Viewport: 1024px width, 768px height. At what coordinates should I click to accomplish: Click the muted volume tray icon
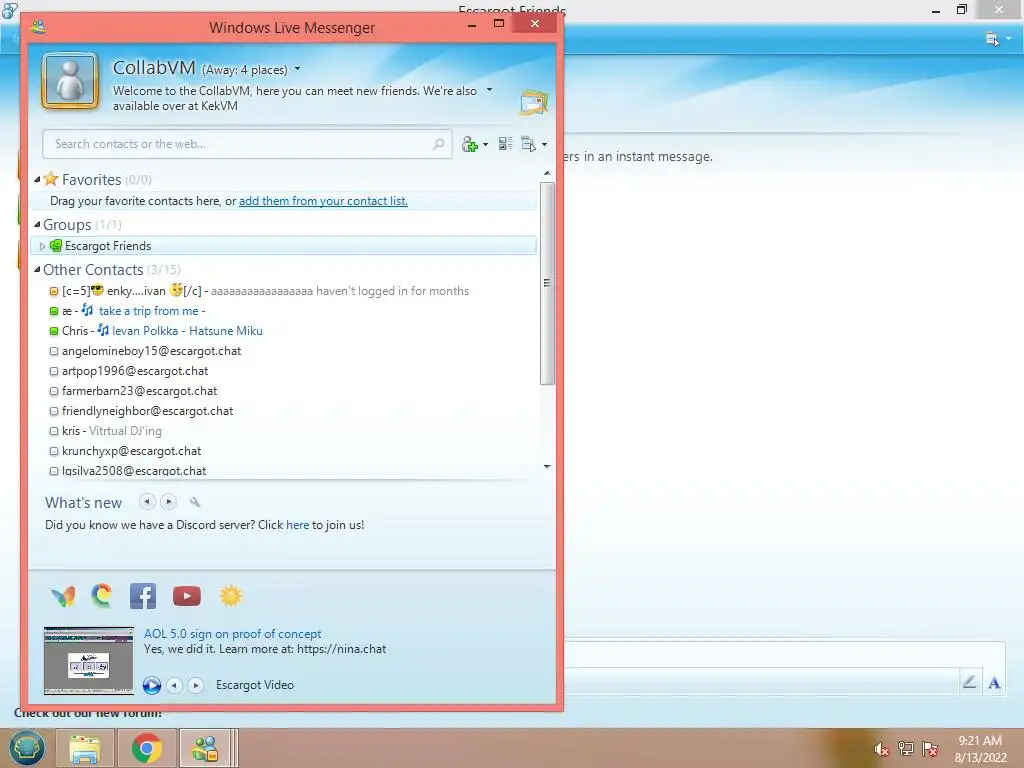click(x=882, y=749)
